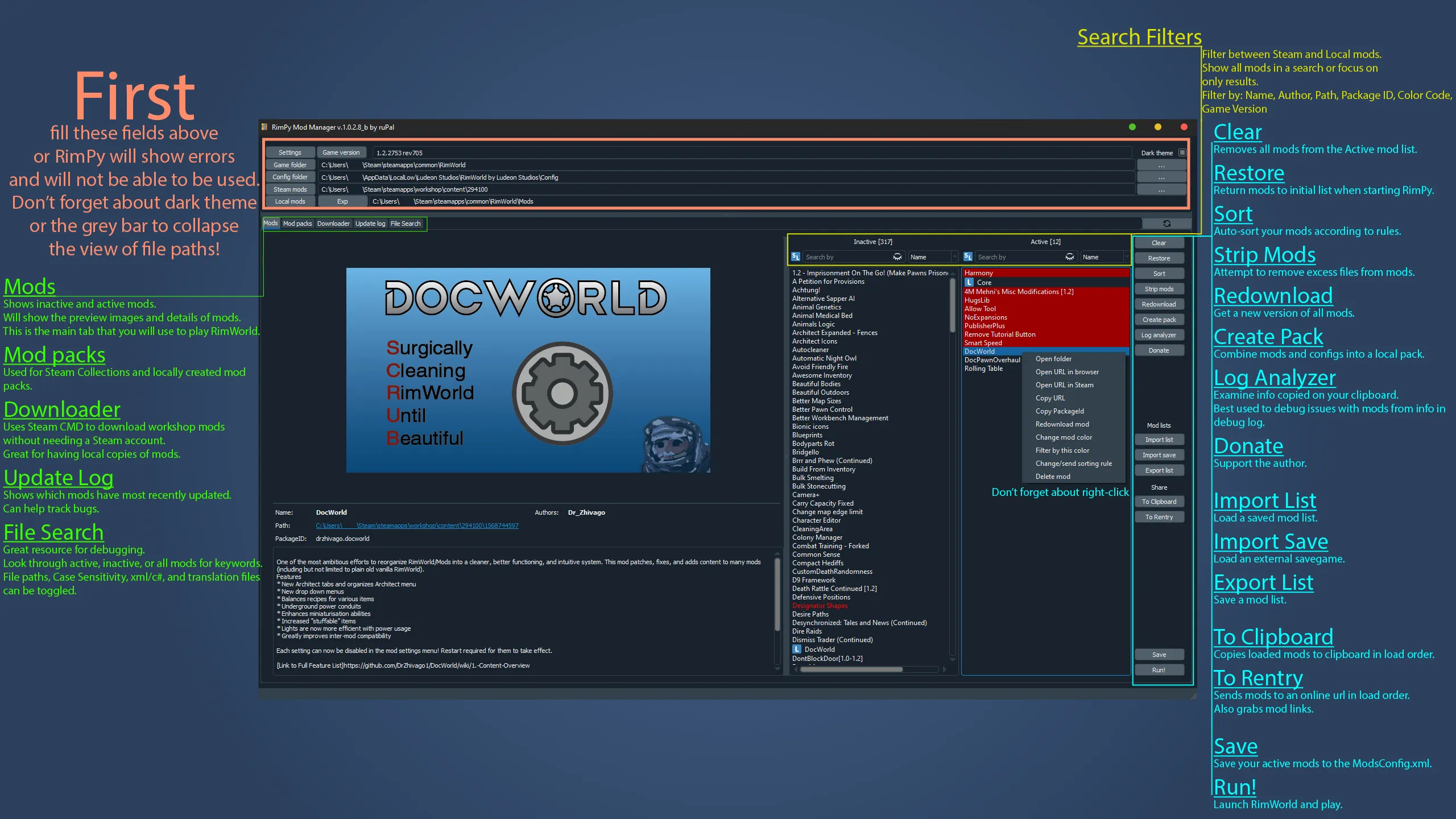Toggle the eye icon in Inactive search field
This screenshot has height=819, width=1456.
tap(897, 257)
